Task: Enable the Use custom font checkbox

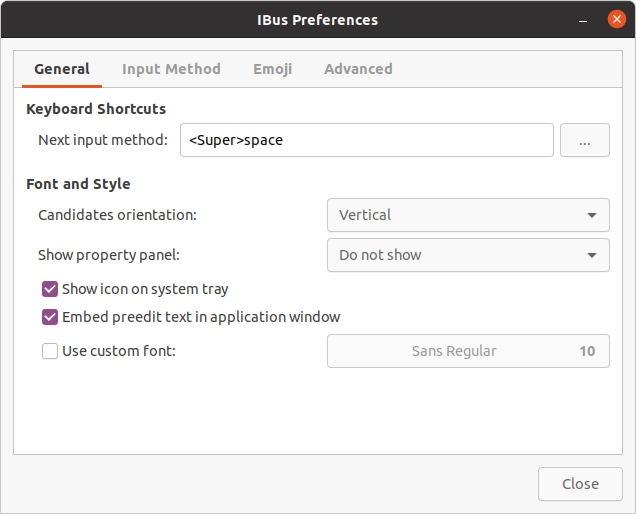Action: 50,351
